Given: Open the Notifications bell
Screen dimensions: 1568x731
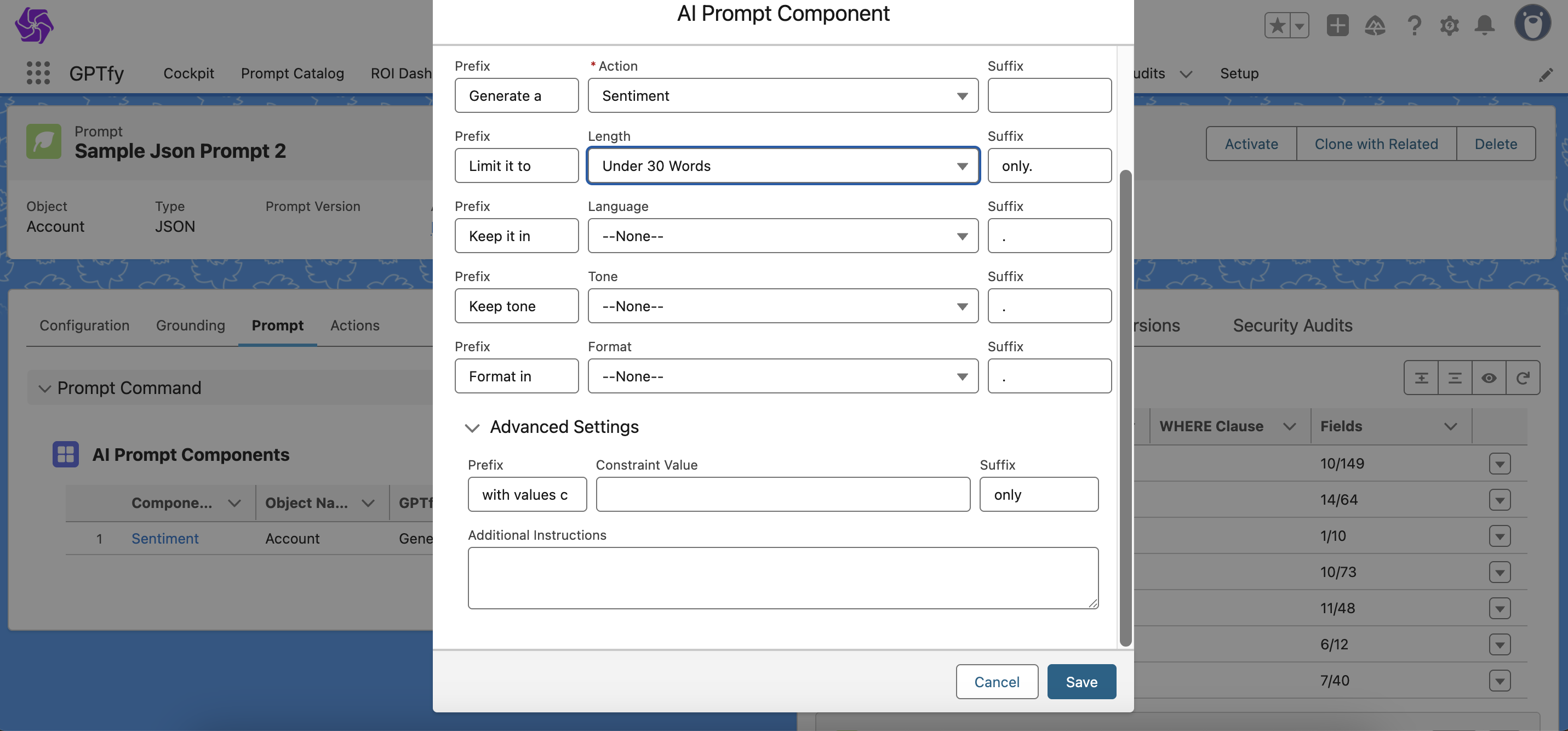Looking at the screenshot, I should (x=1485, y=26).
